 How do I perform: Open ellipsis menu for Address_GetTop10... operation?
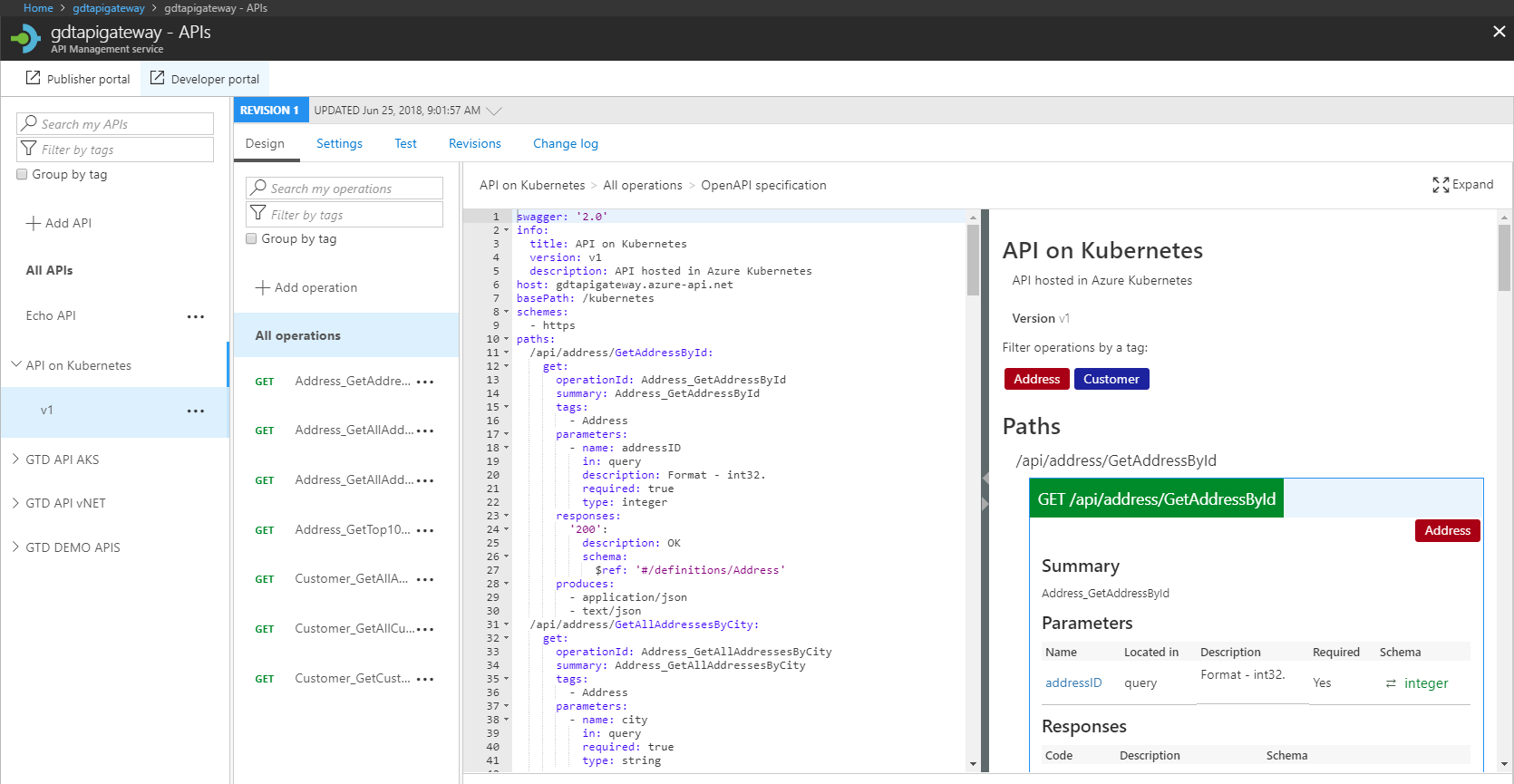[425, 530]
